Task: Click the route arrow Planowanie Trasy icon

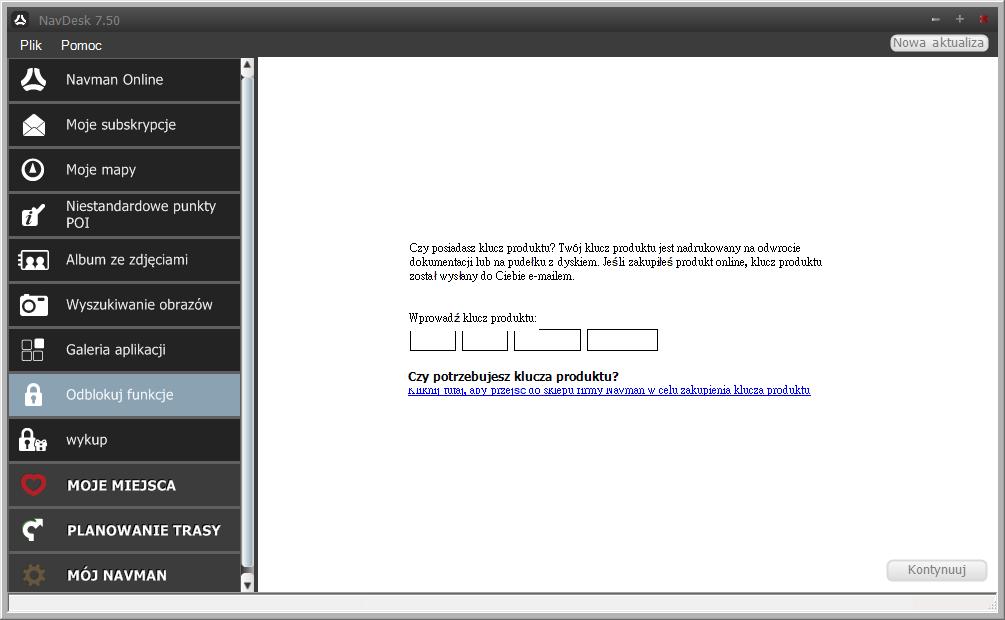Action: tap(33, 530)
